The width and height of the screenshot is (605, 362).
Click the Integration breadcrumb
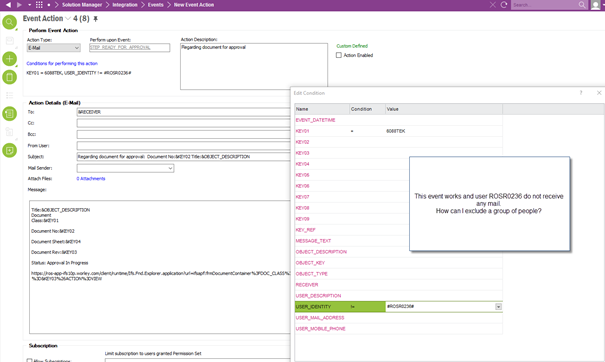tap(125, 5)
